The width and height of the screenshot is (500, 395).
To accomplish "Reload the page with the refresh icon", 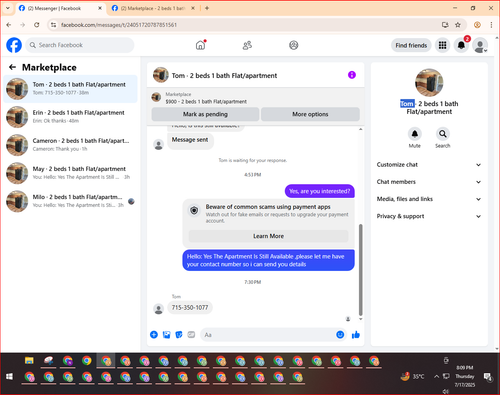I will 37,25.
